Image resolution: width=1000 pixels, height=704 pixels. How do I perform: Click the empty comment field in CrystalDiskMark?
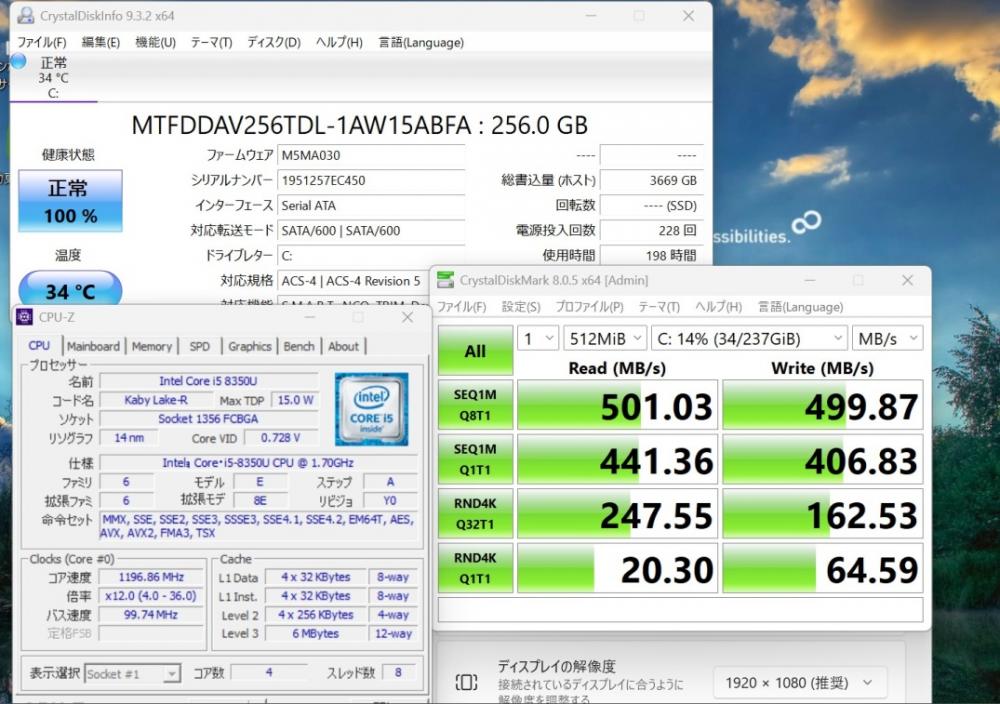(x=680, y=610)
